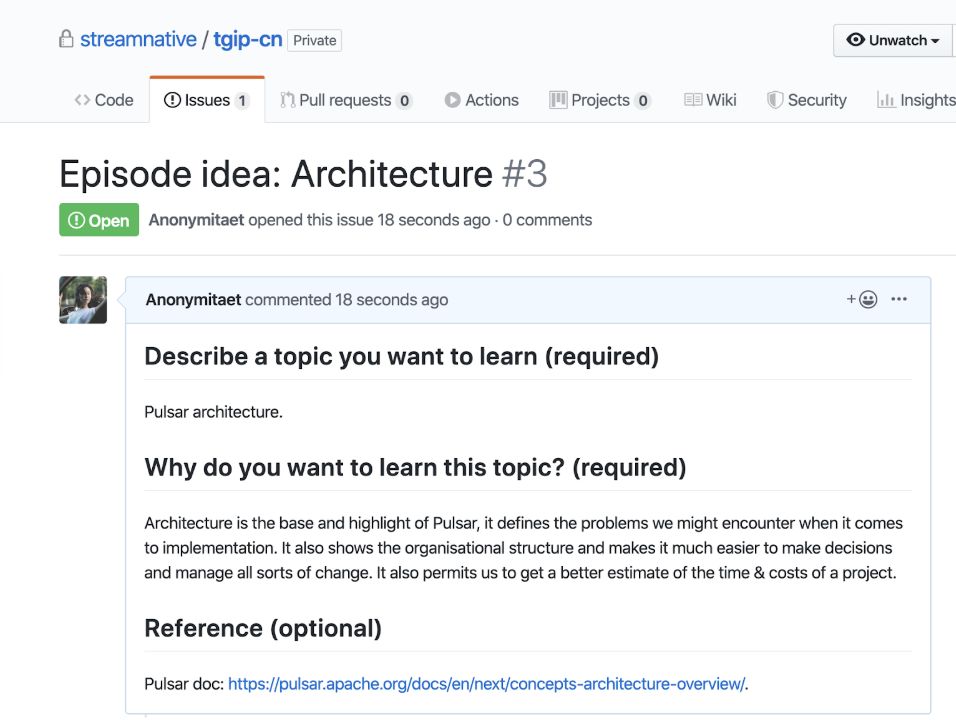Open the commenter's avatar thumbnail

[x=83, y=300]
